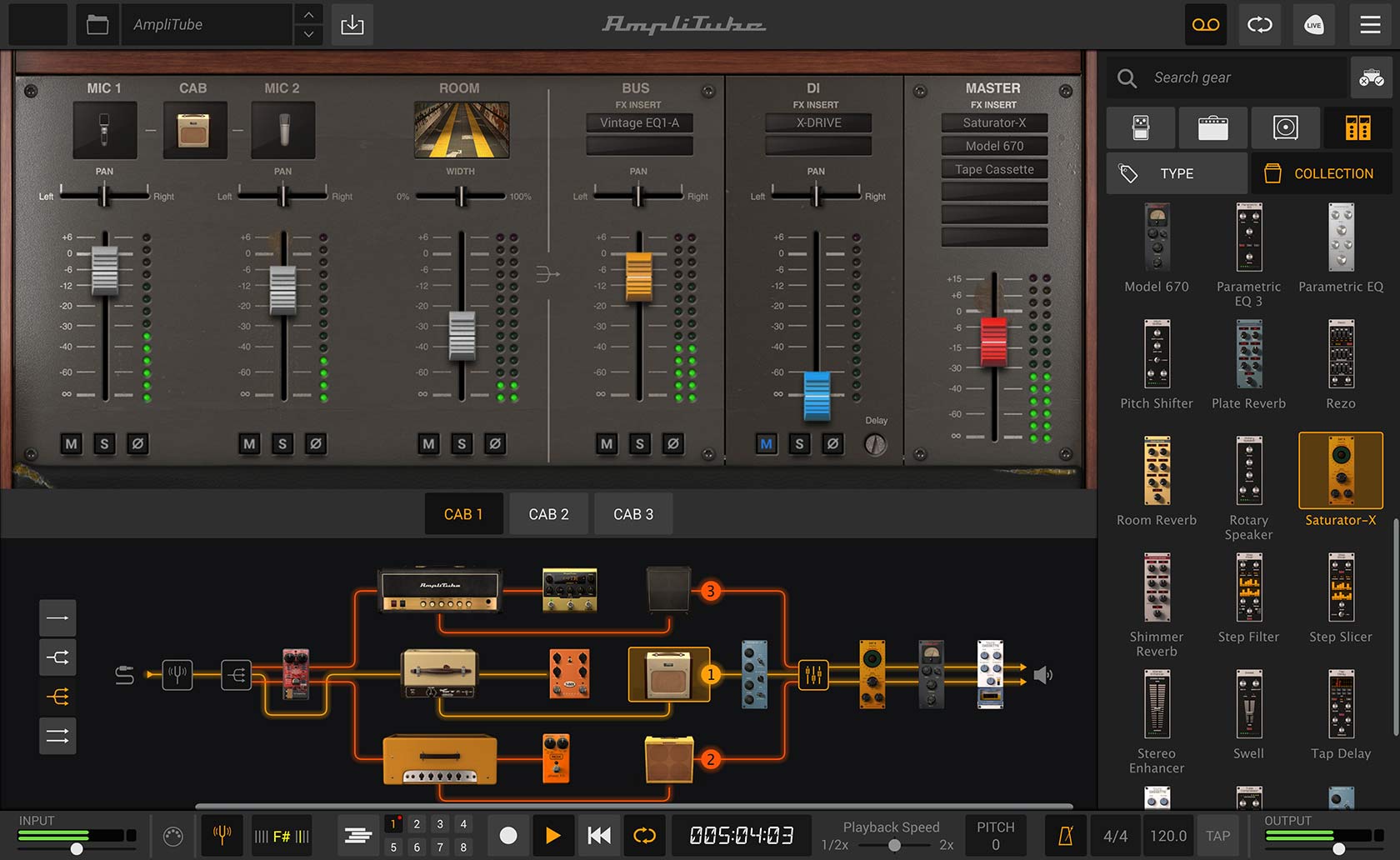The width and height of the screenshot is (1400, 860).
Task: Mute the BUS channel
Action: (607, 444)
